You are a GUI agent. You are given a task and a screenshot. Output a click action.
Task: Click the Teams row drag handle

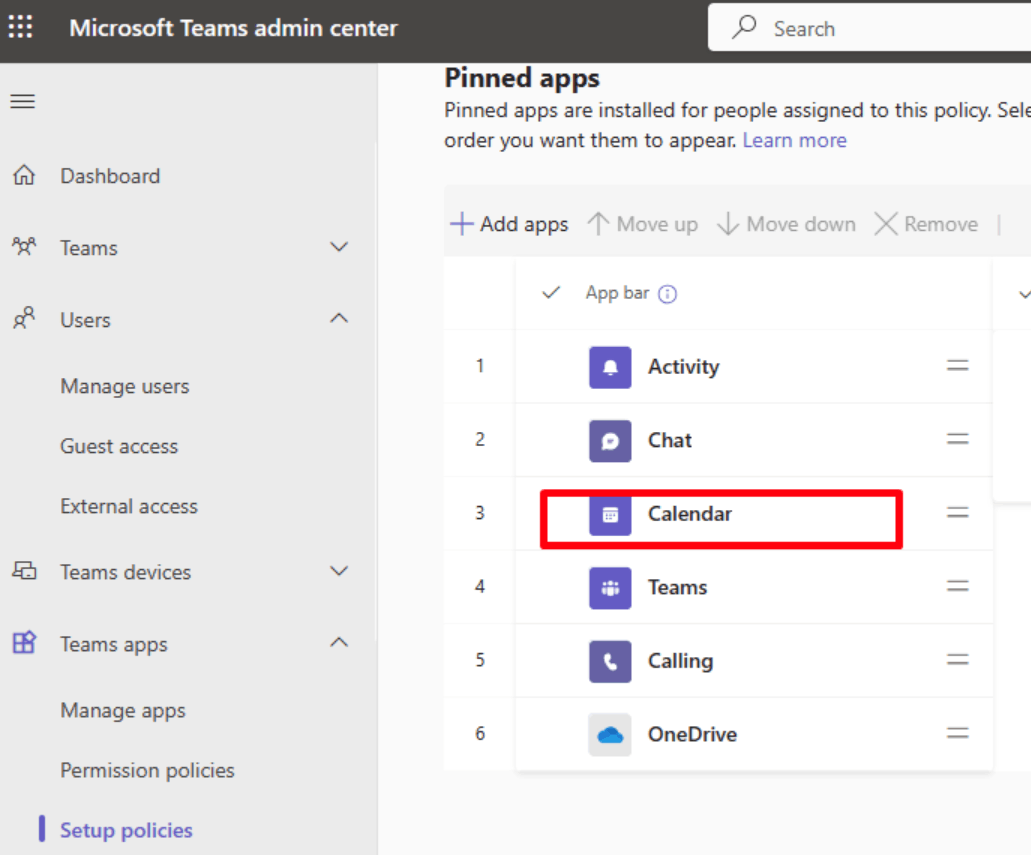click(958, 587)
